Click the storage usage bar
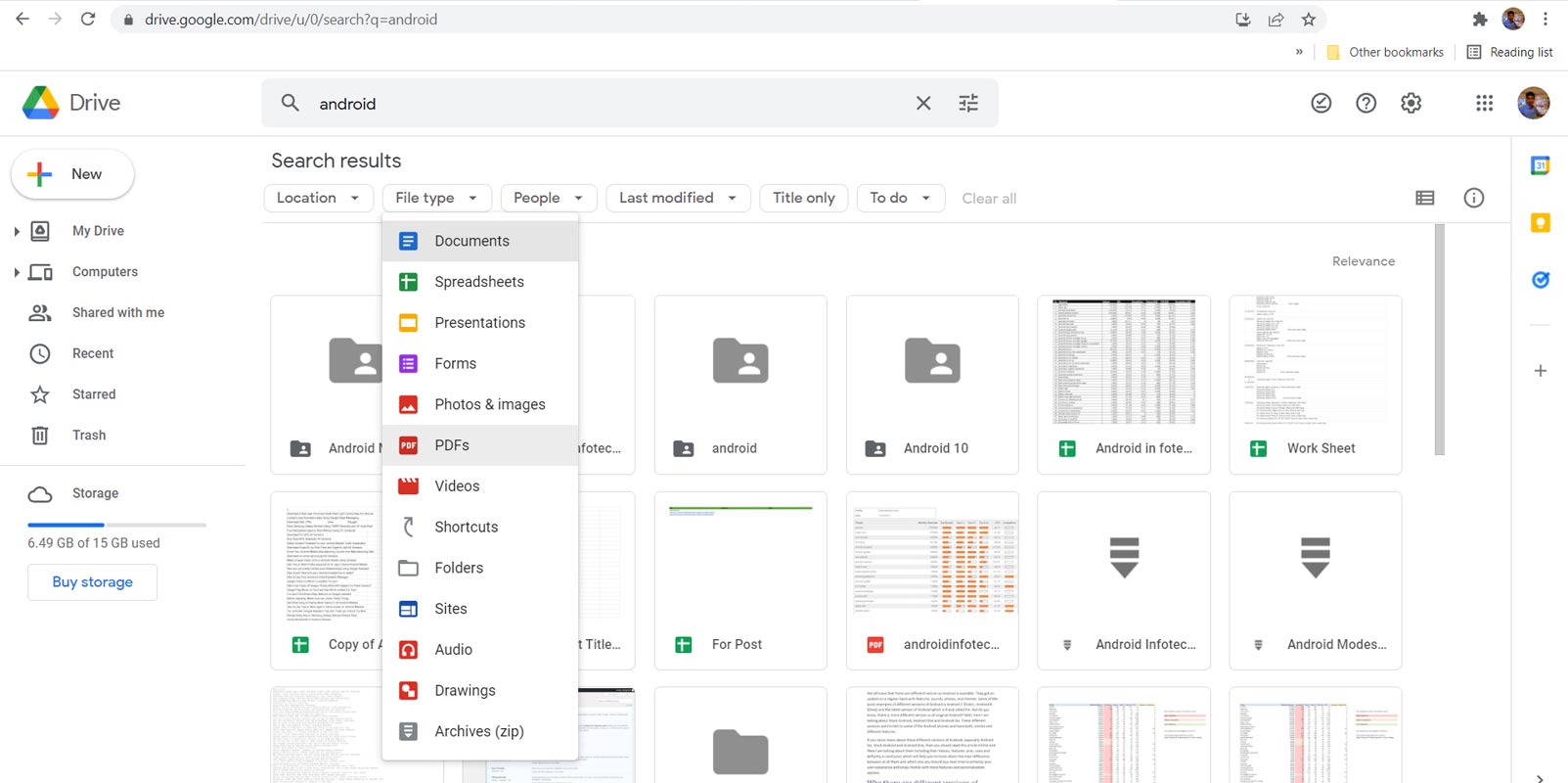1568x783 pixels. [116, 526]
